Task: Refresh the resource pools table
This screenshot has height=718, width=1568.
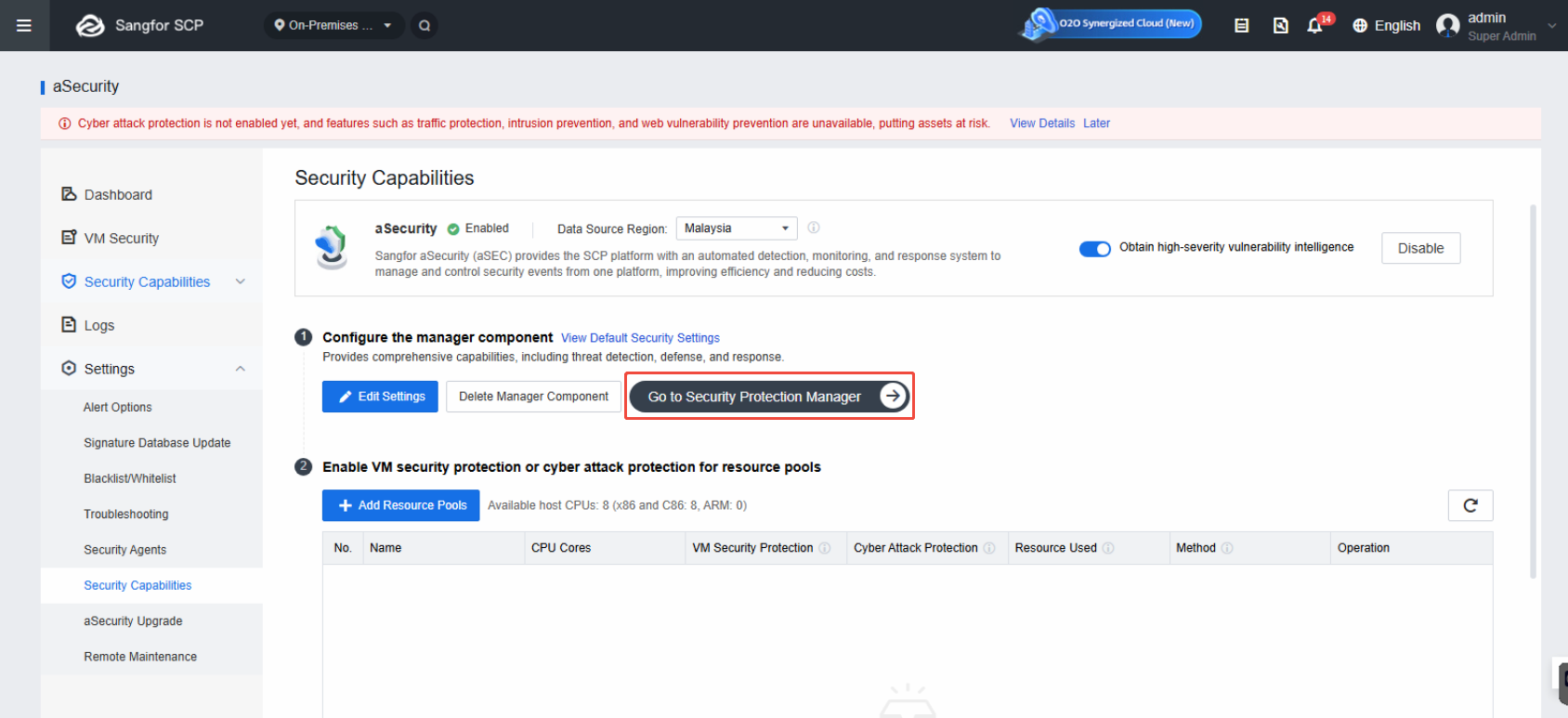Action: (x=1470, y=505)
